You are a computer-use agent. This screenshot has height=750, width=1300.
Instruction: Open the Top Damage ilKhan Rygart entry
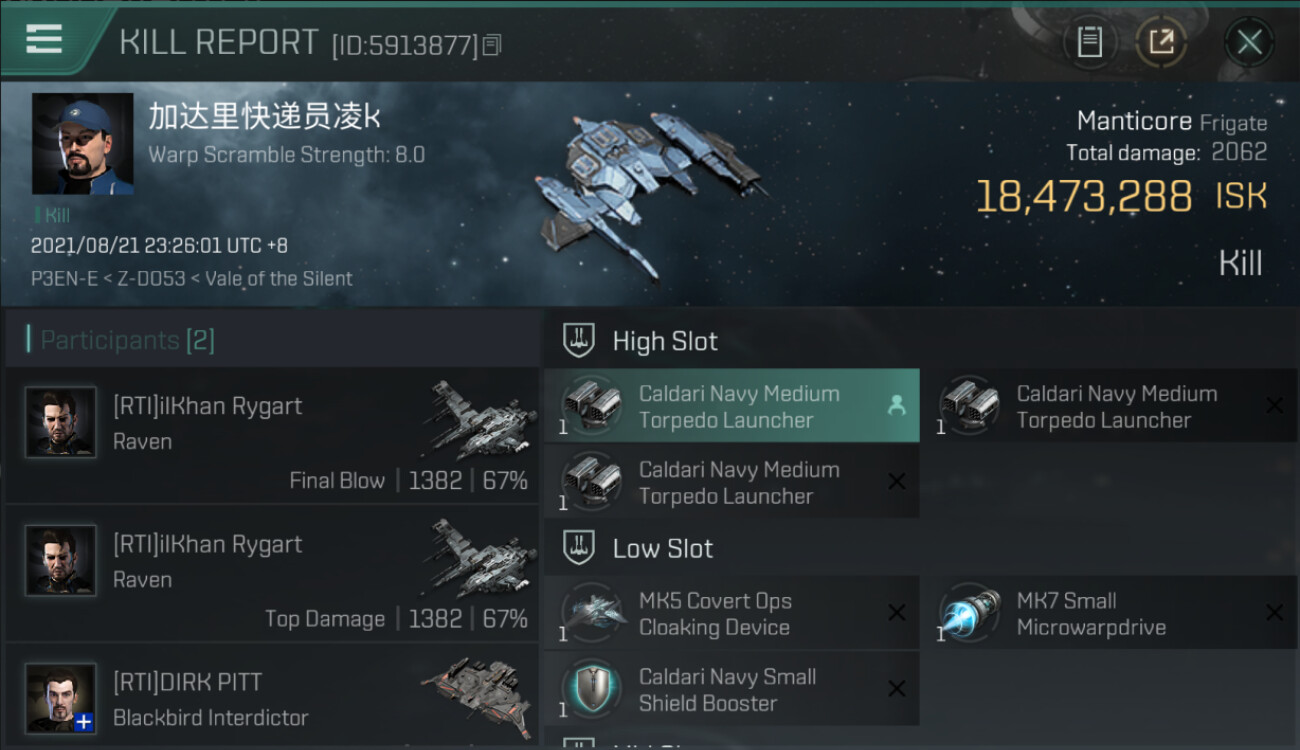point(272,573)
